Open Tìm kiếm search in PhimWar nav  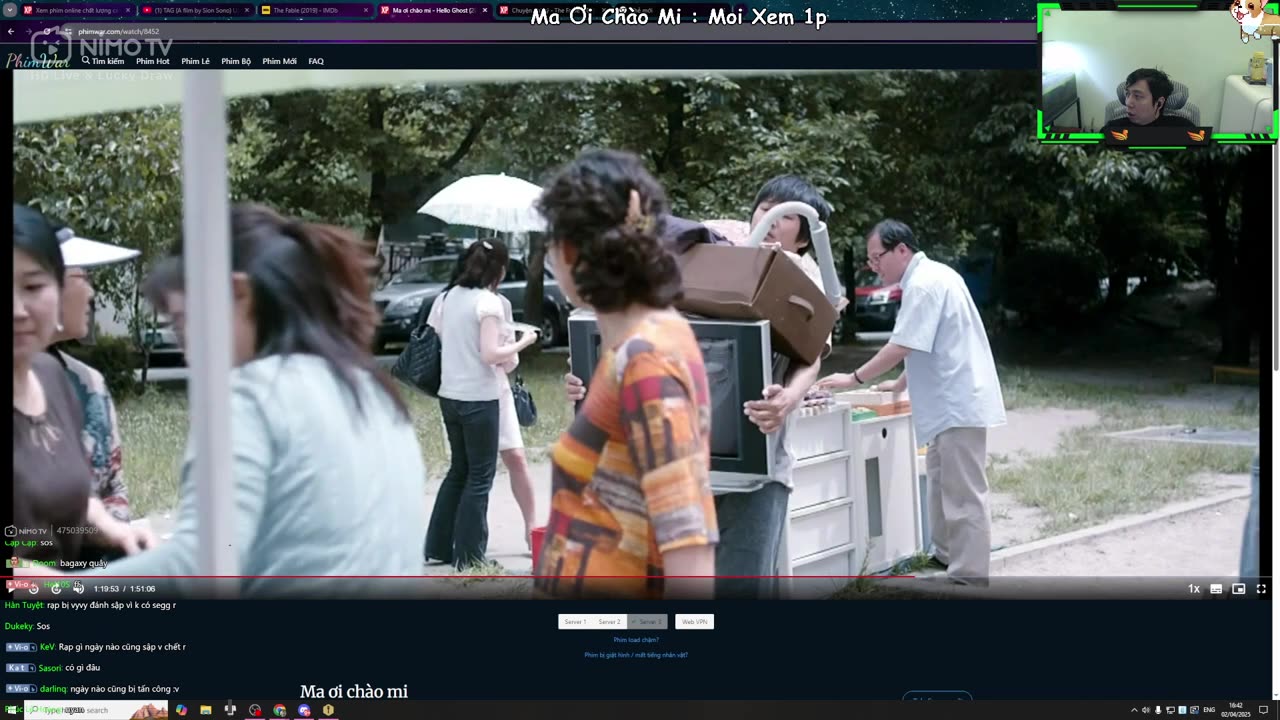103,61
